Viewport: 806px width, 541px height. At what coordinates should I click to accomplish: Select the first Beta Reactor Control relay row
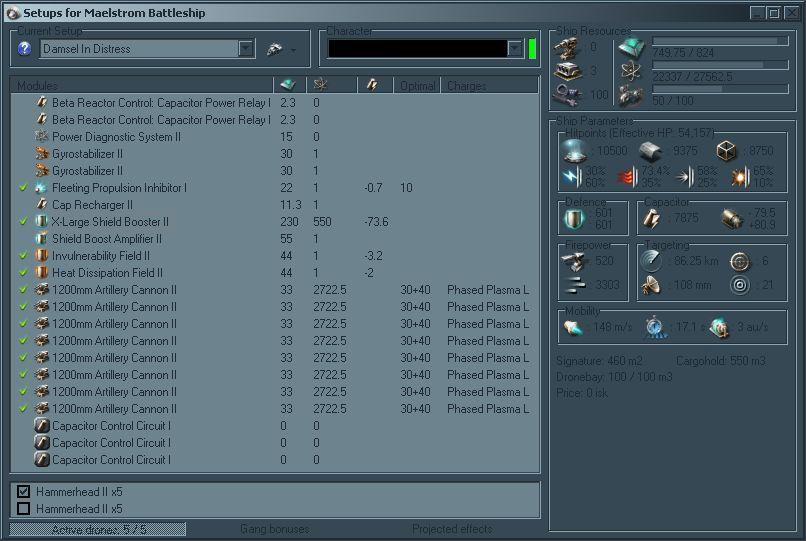pos(275,103)
